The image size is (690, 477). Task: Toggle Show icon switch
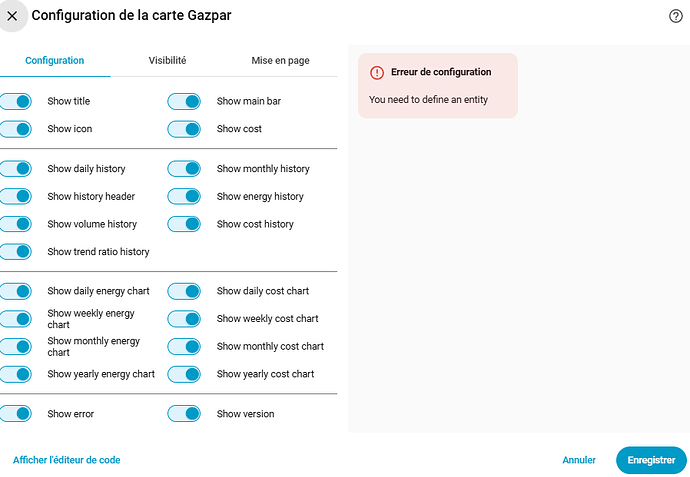(x=15, y=129)
